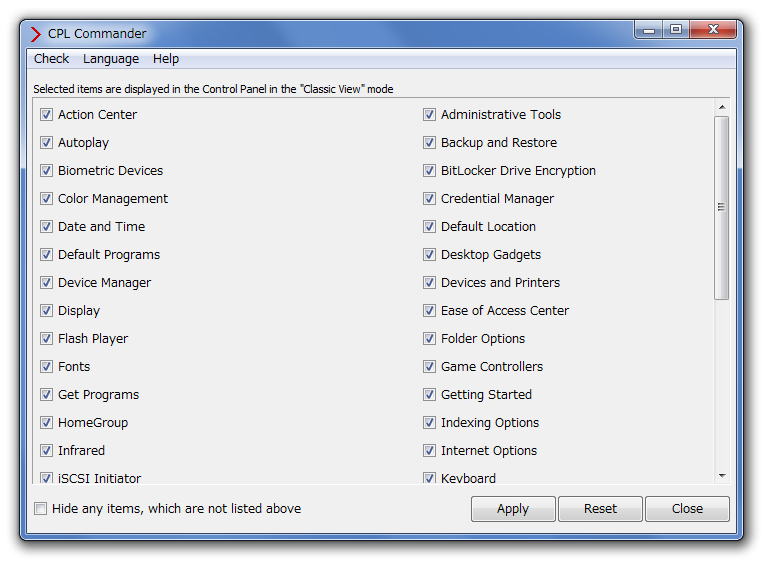Uncheck the Action Center checkbox
This screenshot has width=767, height=565.
46,114
